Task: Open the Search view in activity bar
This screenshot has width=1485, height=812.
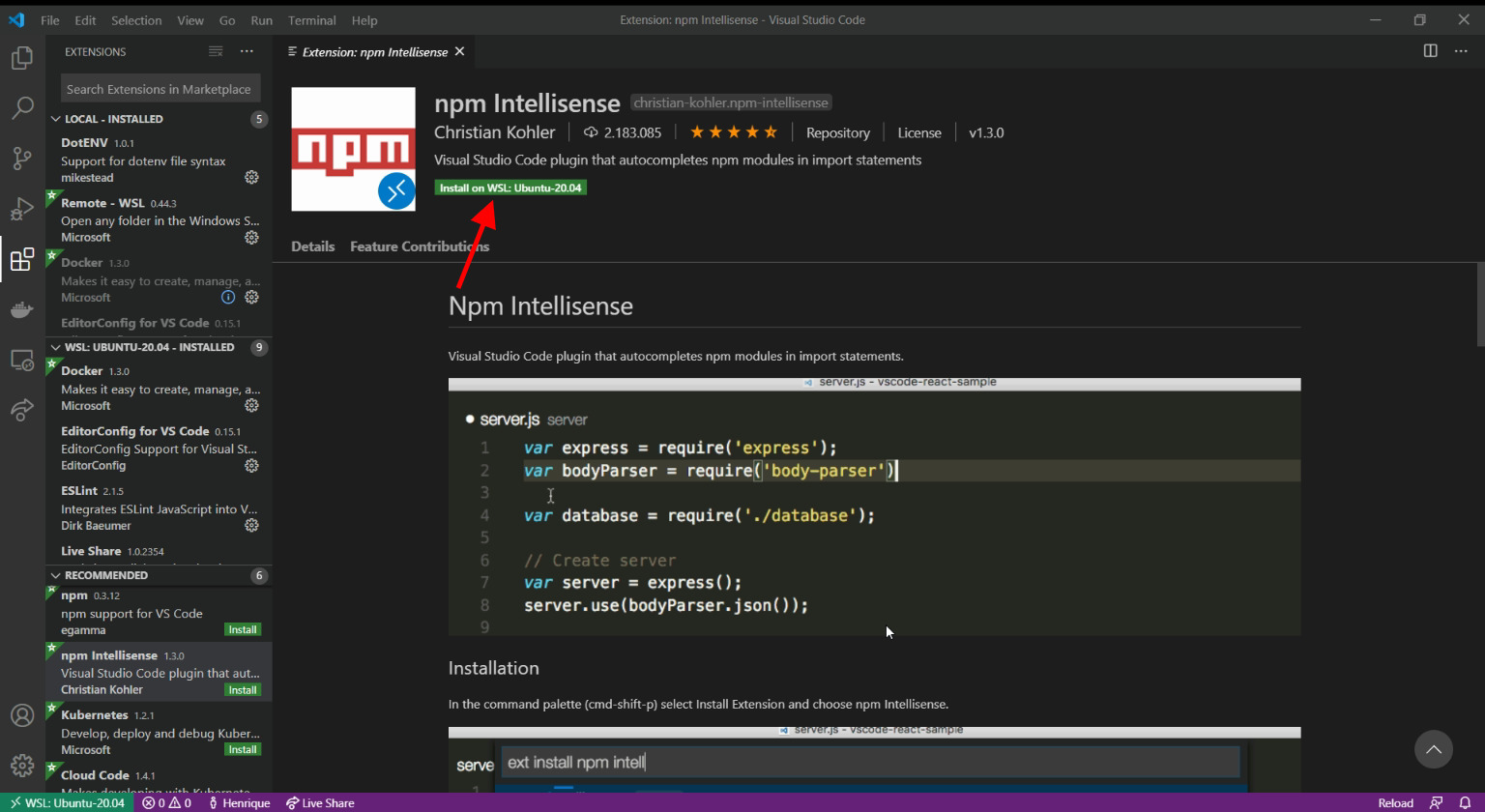Action: [x=22, y=108]
